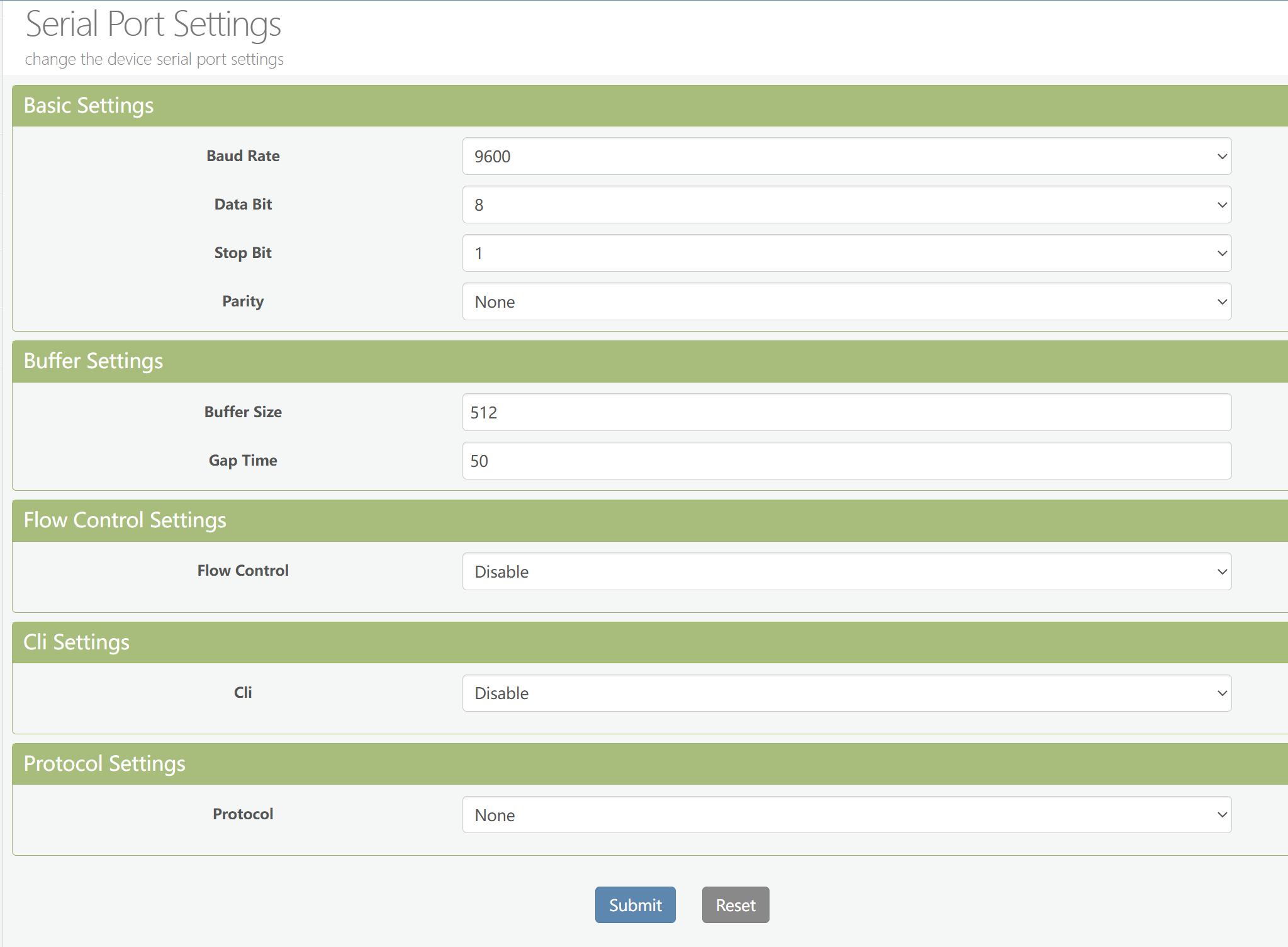This screenshot has height=947, width=1288.
Task: Open the Parity dropdown
Action: [x=846, y=301]
